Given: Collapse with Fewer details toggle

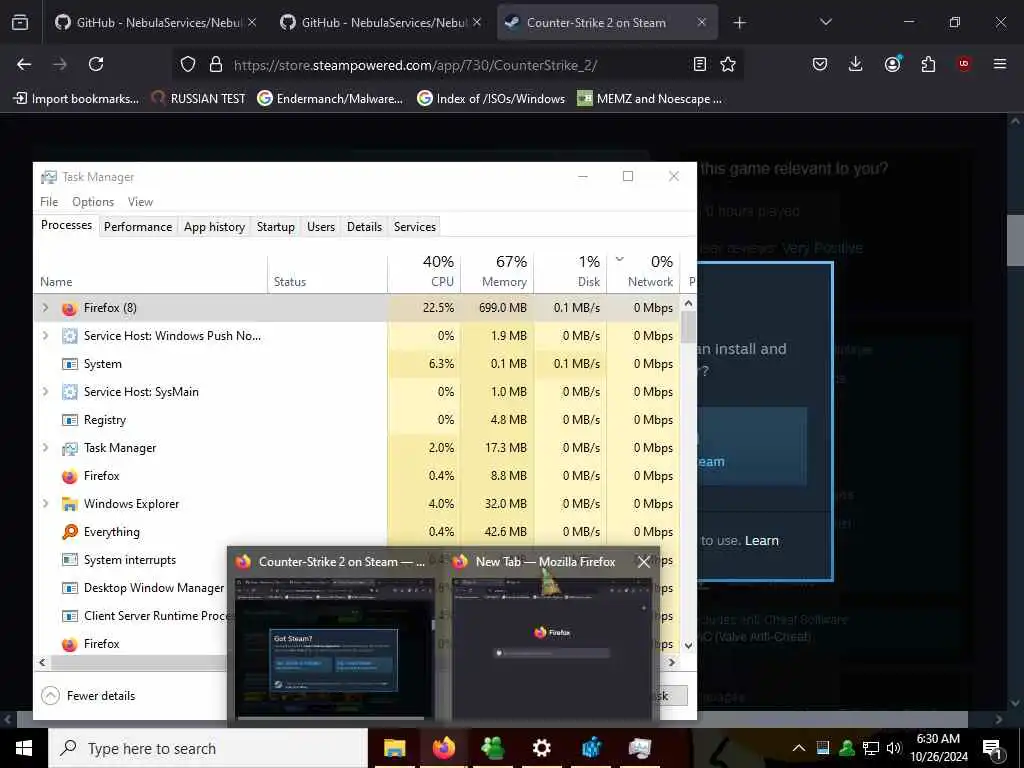Looking at the screenshot, I should coord(88,696).
